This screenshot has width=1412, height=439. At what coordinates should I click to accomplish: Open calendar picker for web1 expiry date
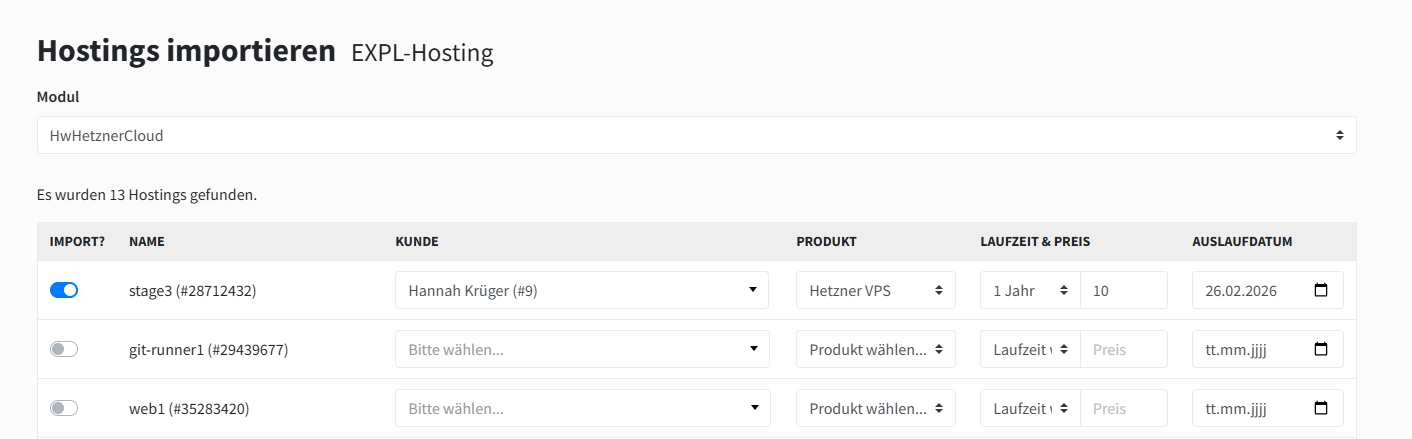pyautogui.click(x=1321, y=408)
